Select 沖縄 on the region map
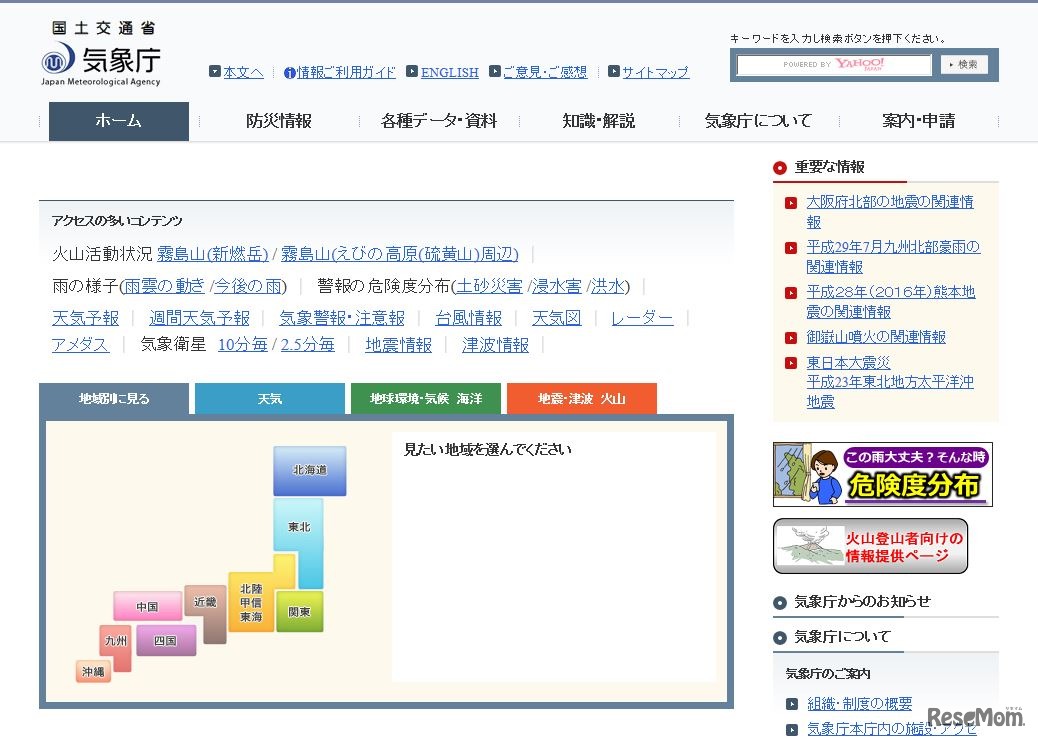The width and height of the screenshot is (1038, 740). 93,672
